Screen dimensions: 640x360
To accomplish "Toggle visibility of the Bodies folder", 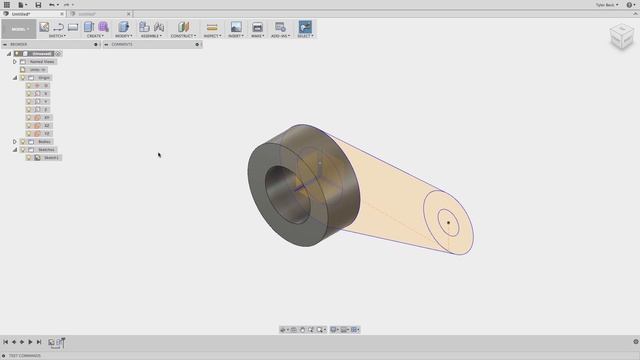I will tap(23, 142).
